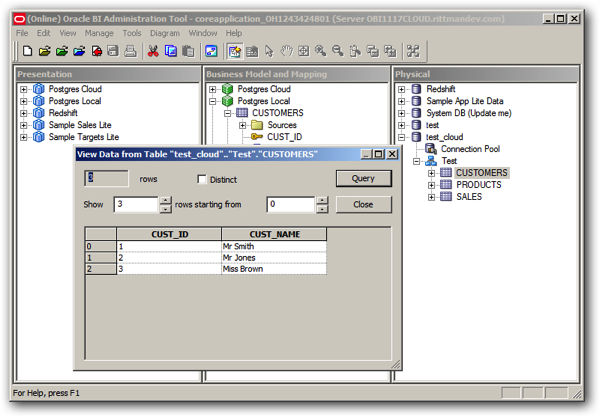Select the hand pan tool
The height and width of the screenshot is (417, 600).
(286, 51)
